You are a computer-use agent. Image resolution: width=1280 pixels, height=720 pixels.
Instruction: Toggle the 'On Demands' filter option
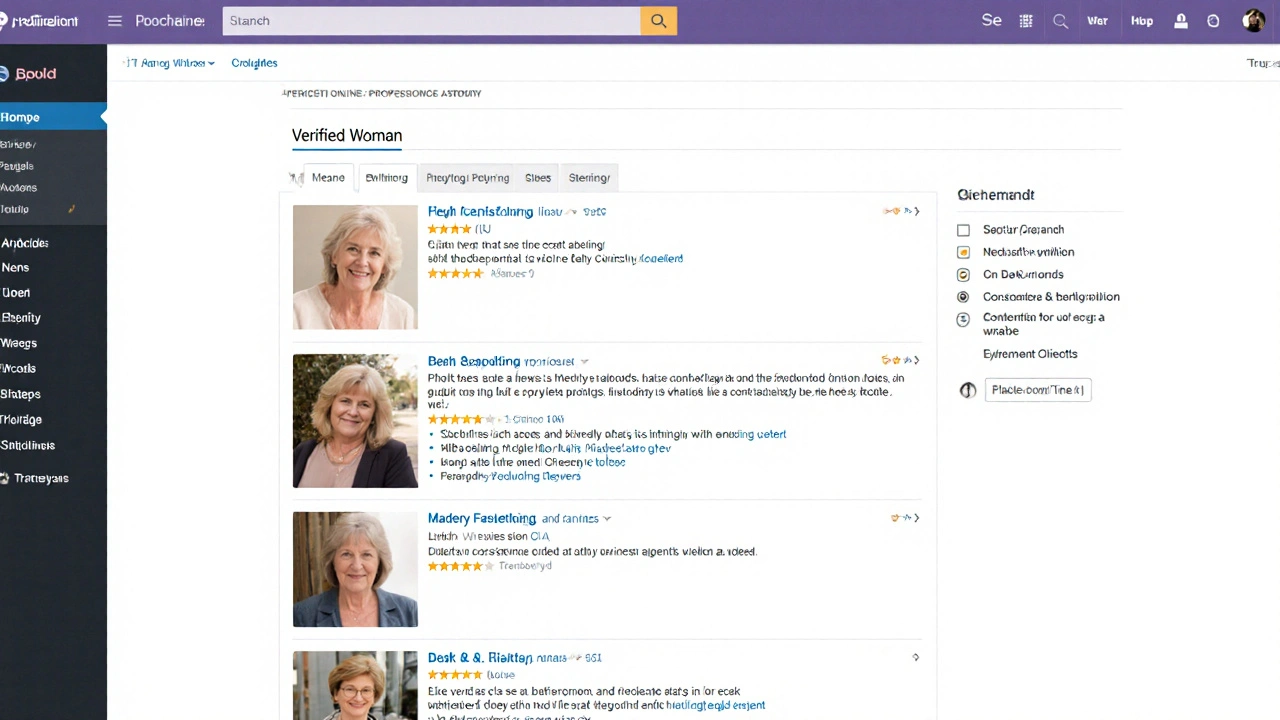click(x=963, y=274)
